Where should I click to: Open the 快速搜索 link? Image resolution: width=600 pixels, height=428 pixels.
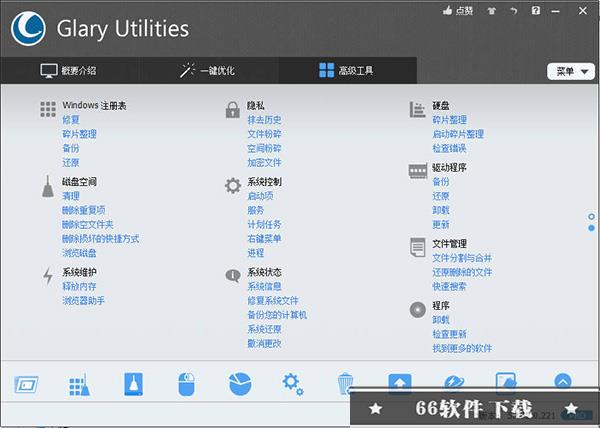pyautogui.click(x=449, y=286)
